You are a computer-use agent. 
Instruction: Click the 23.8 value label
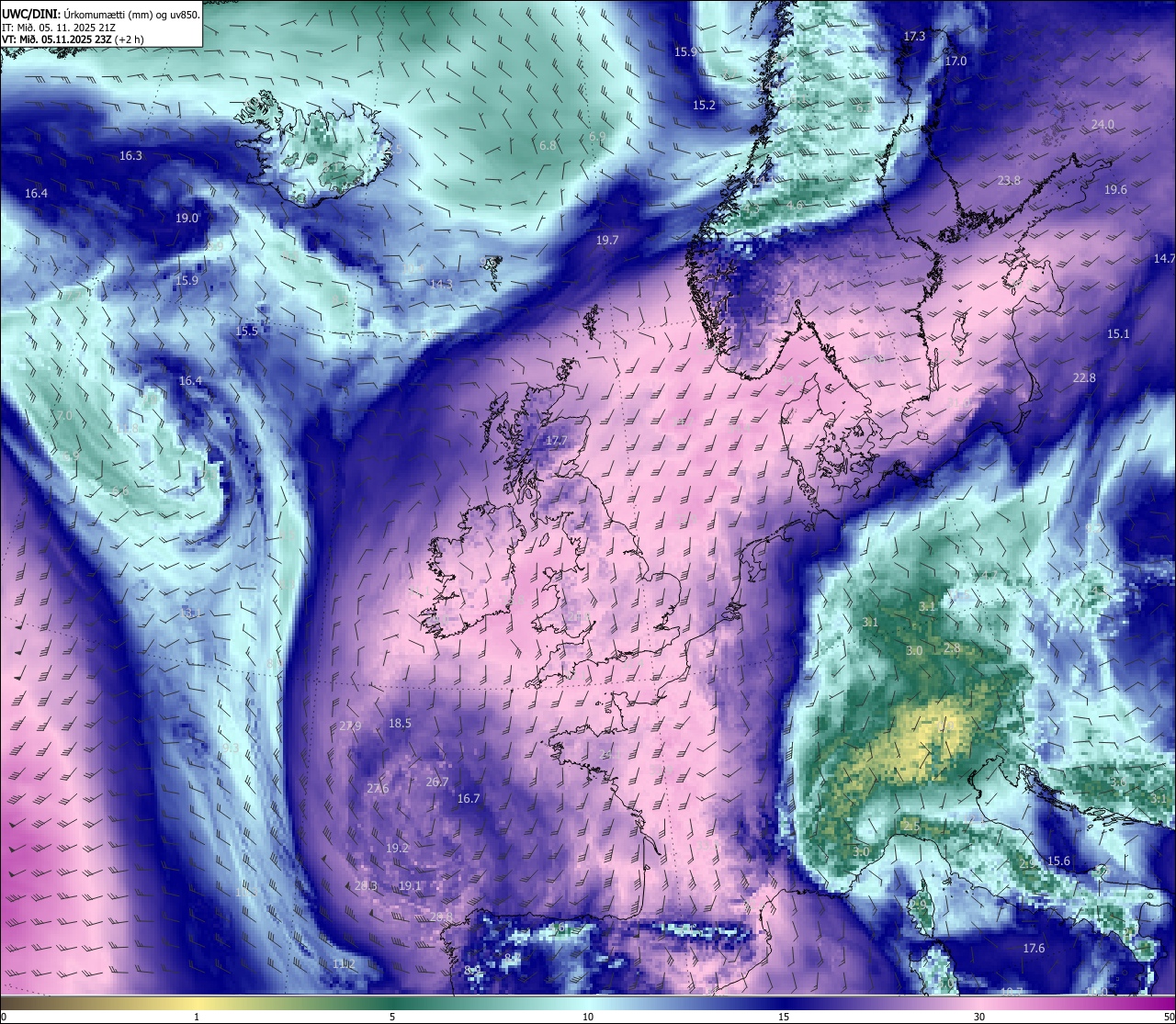[1009, 181]
